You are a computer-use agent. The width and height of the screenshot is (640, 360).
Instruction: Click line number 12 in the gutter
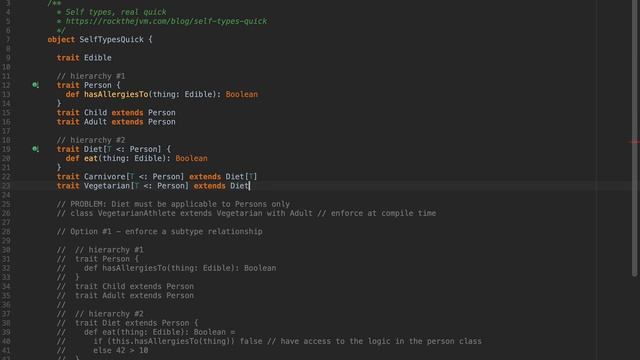[x=6, y=85]
